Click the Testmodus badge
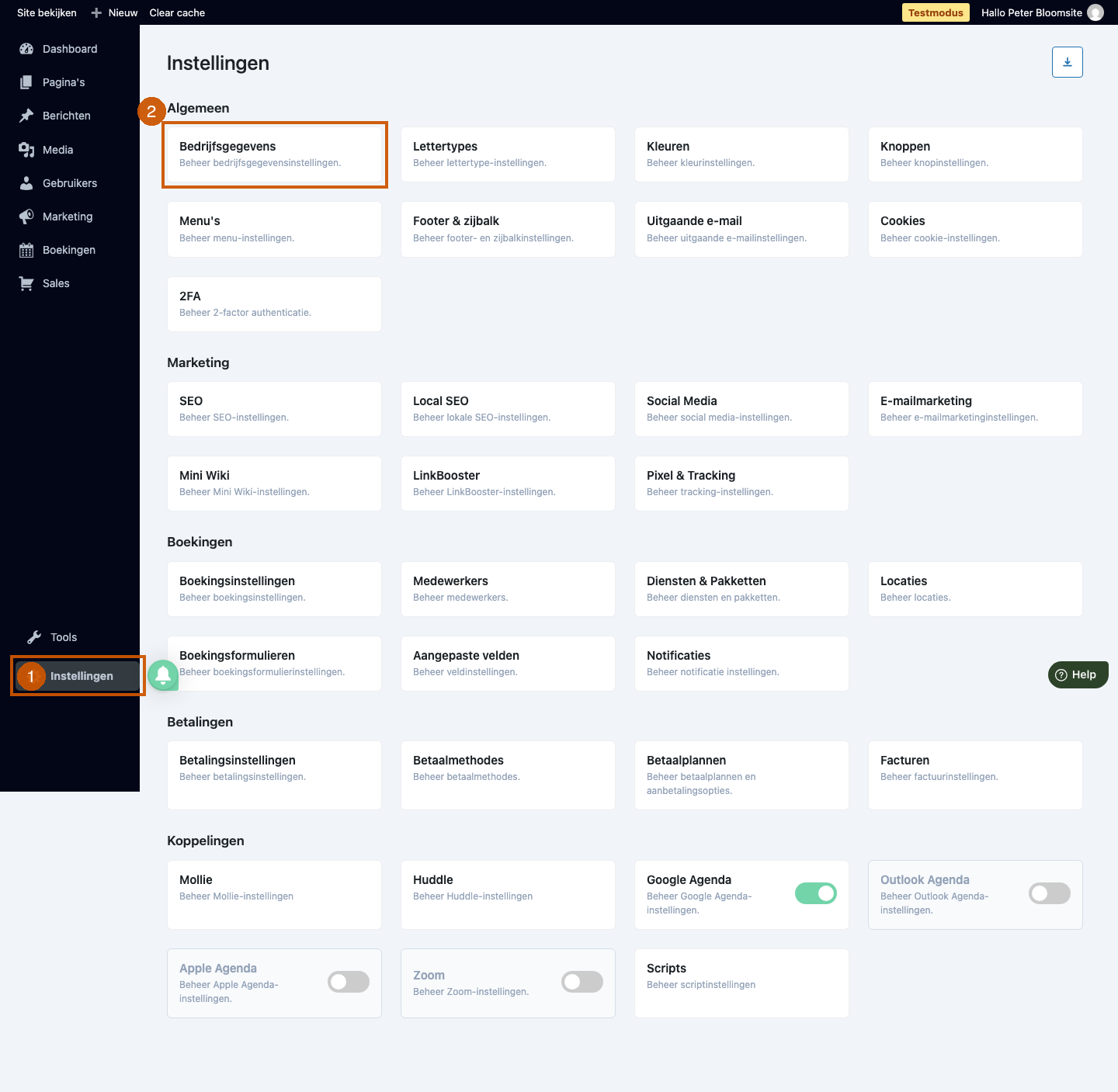The height and width of the screenshot is (1092, 1118). point(936,12)
